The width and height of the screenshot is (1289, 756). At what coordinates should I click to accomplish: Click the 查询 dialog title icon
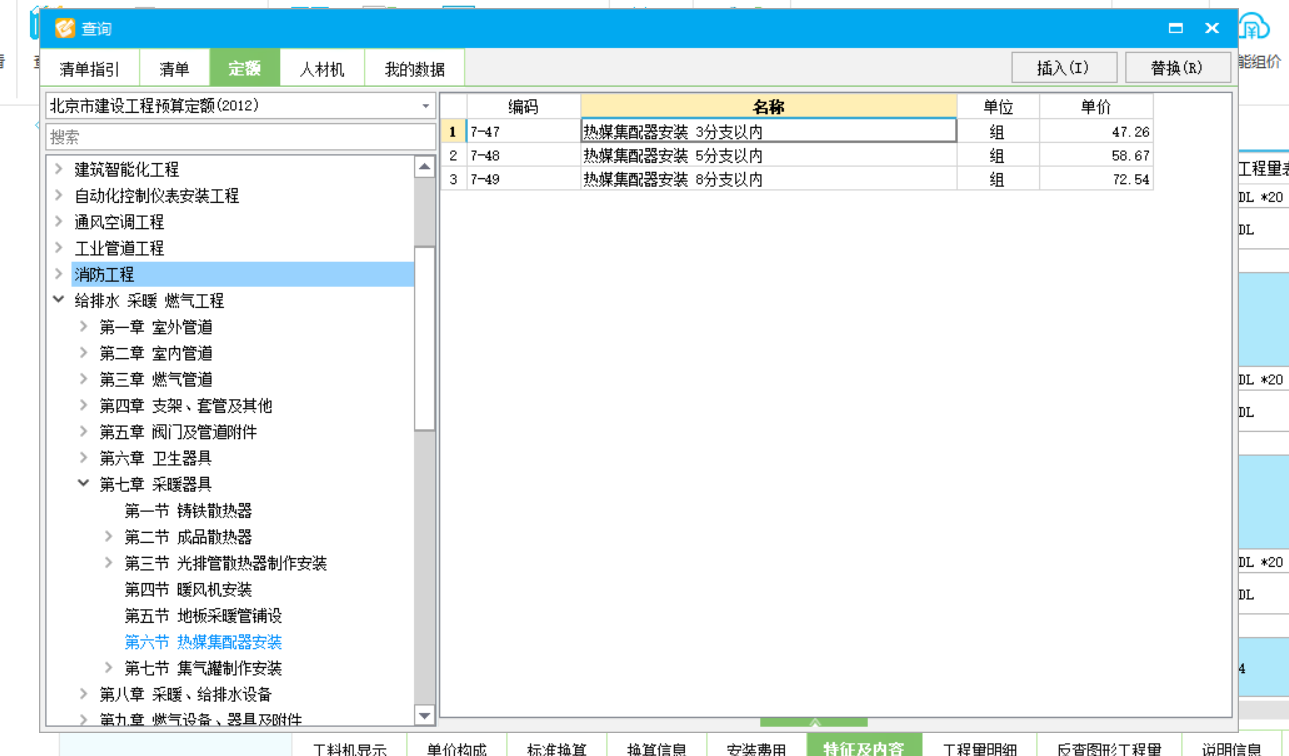(x=65, y=28)
